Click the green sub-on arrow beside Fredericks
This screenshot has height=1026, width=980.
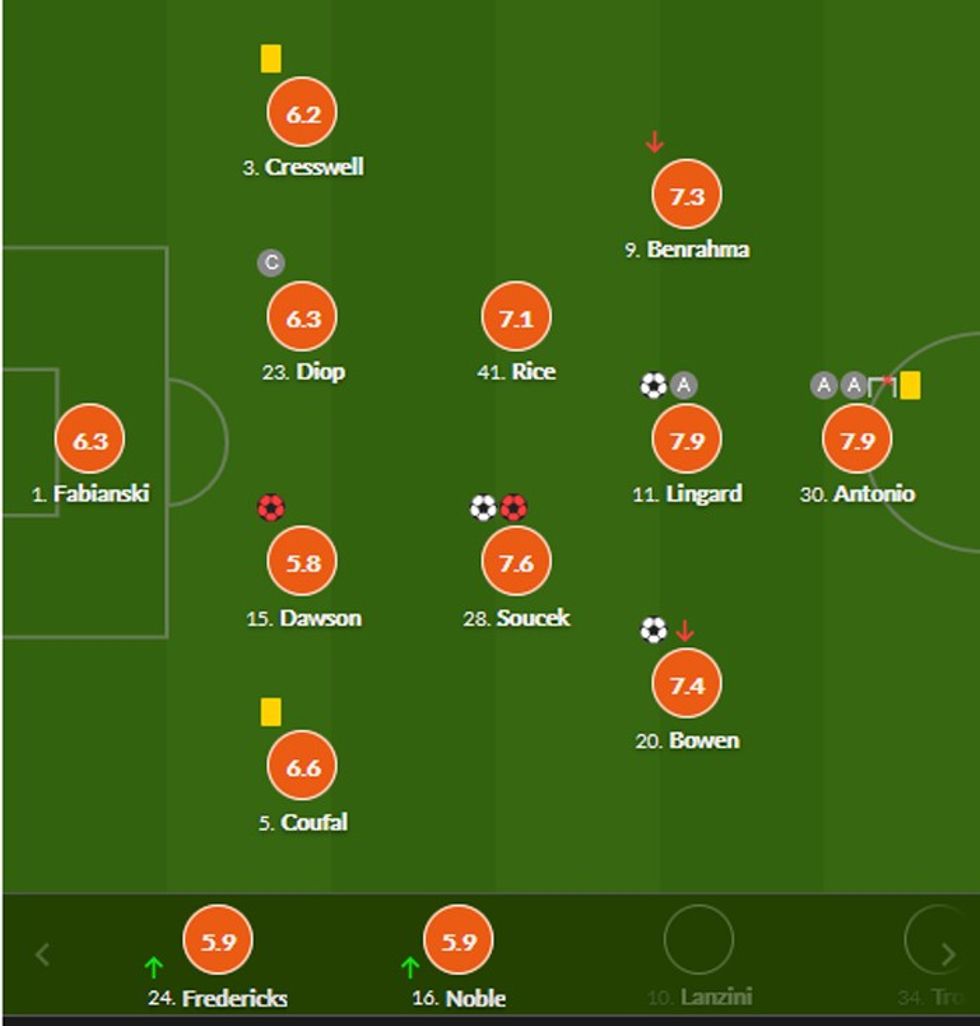pyautogui.click(x=153, y=967)
